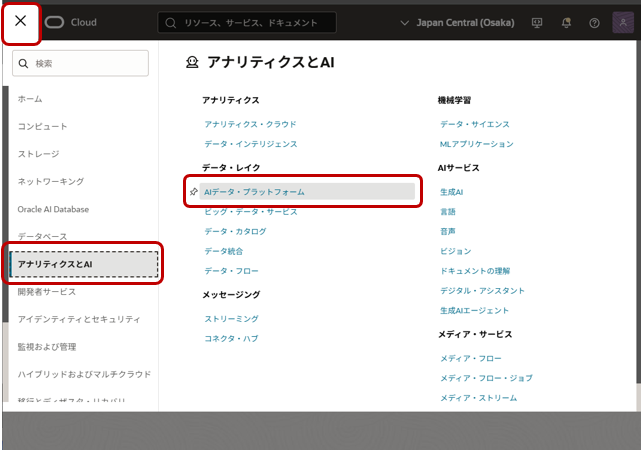Open the user profile avatar menu
This screenshot has width=641, height=450.
tap(623, 22)
